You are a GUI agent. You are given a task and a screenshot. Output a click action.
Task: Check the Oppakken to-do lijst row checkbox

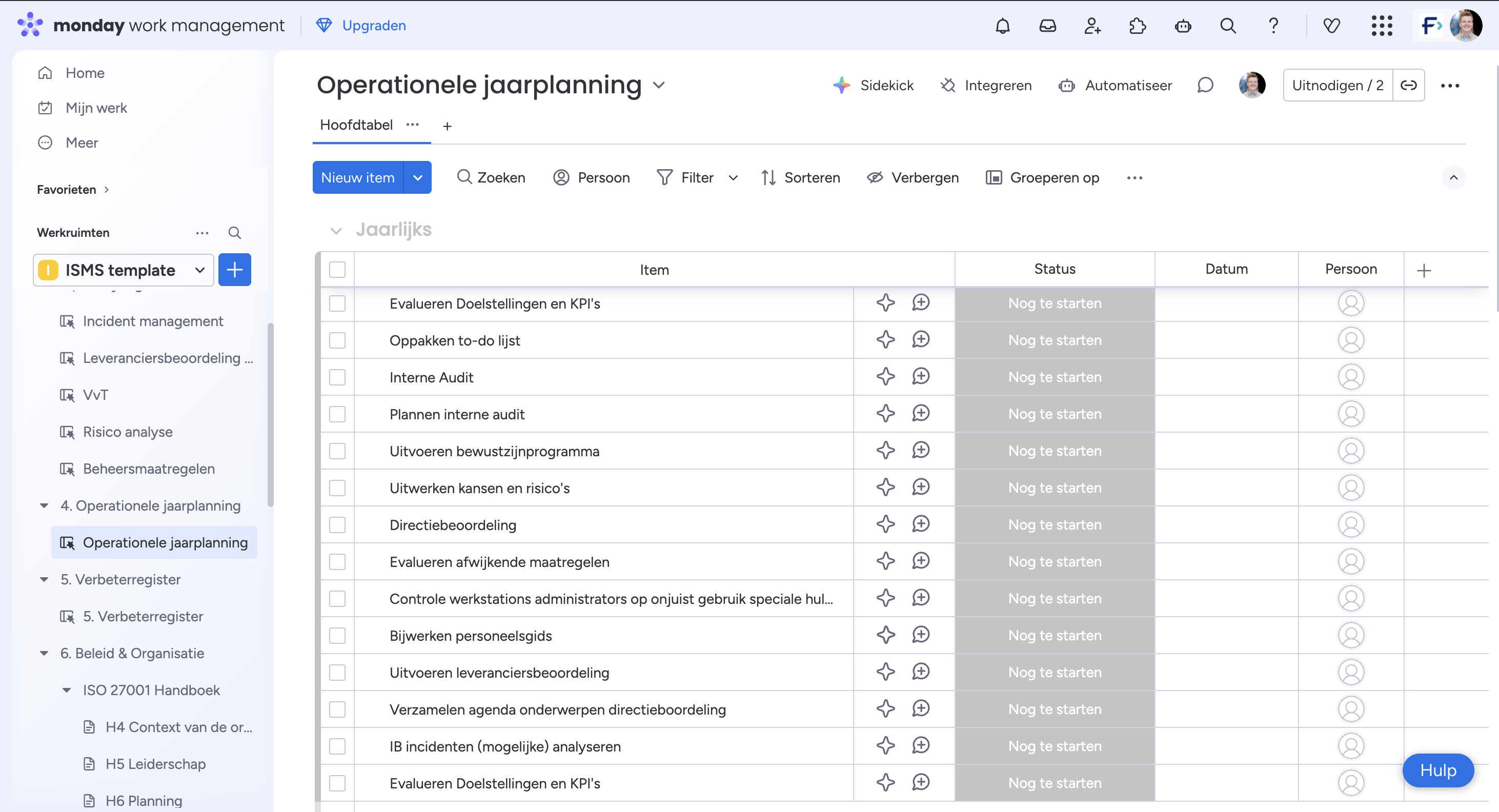point(337,340)
